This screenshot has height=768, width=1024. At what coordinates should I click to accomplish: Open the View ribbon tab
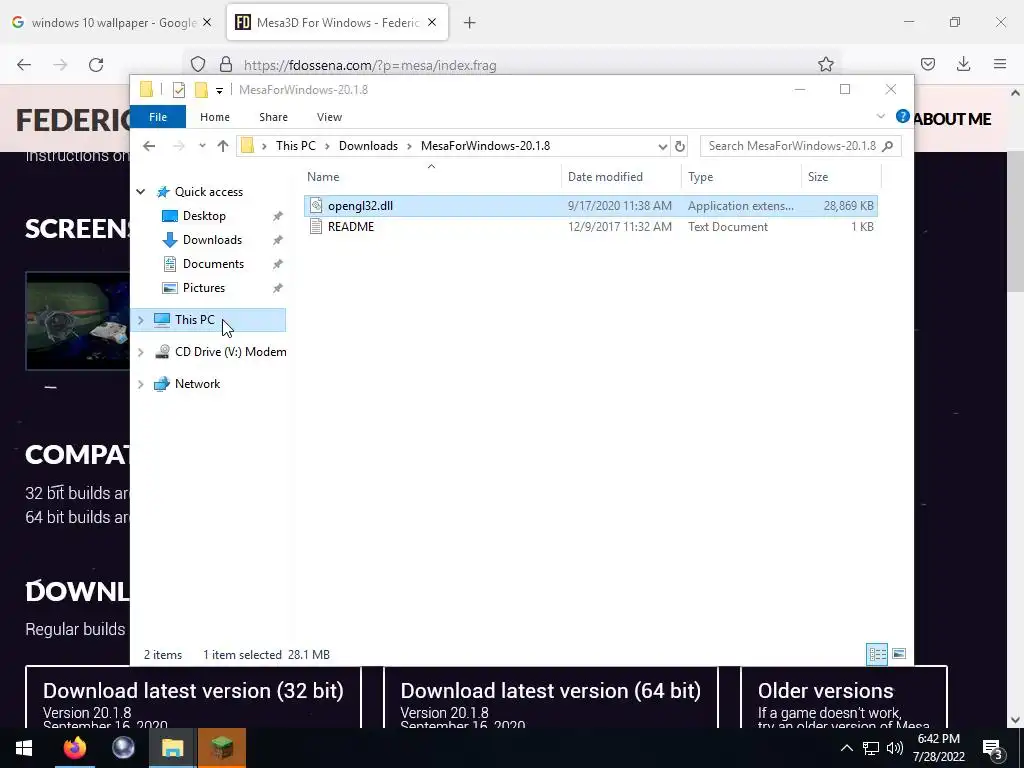pos(329,117)
